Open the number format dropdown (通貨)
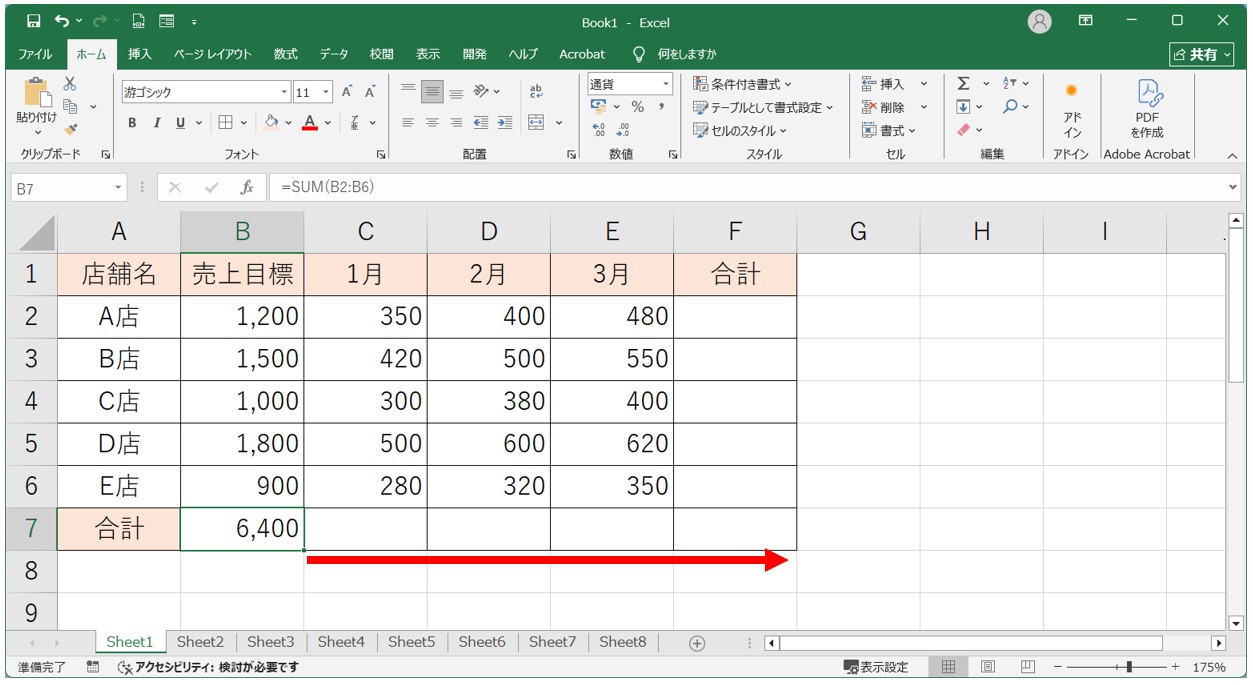Viewport: 1253px width, 685px height. tap(664, 84)
